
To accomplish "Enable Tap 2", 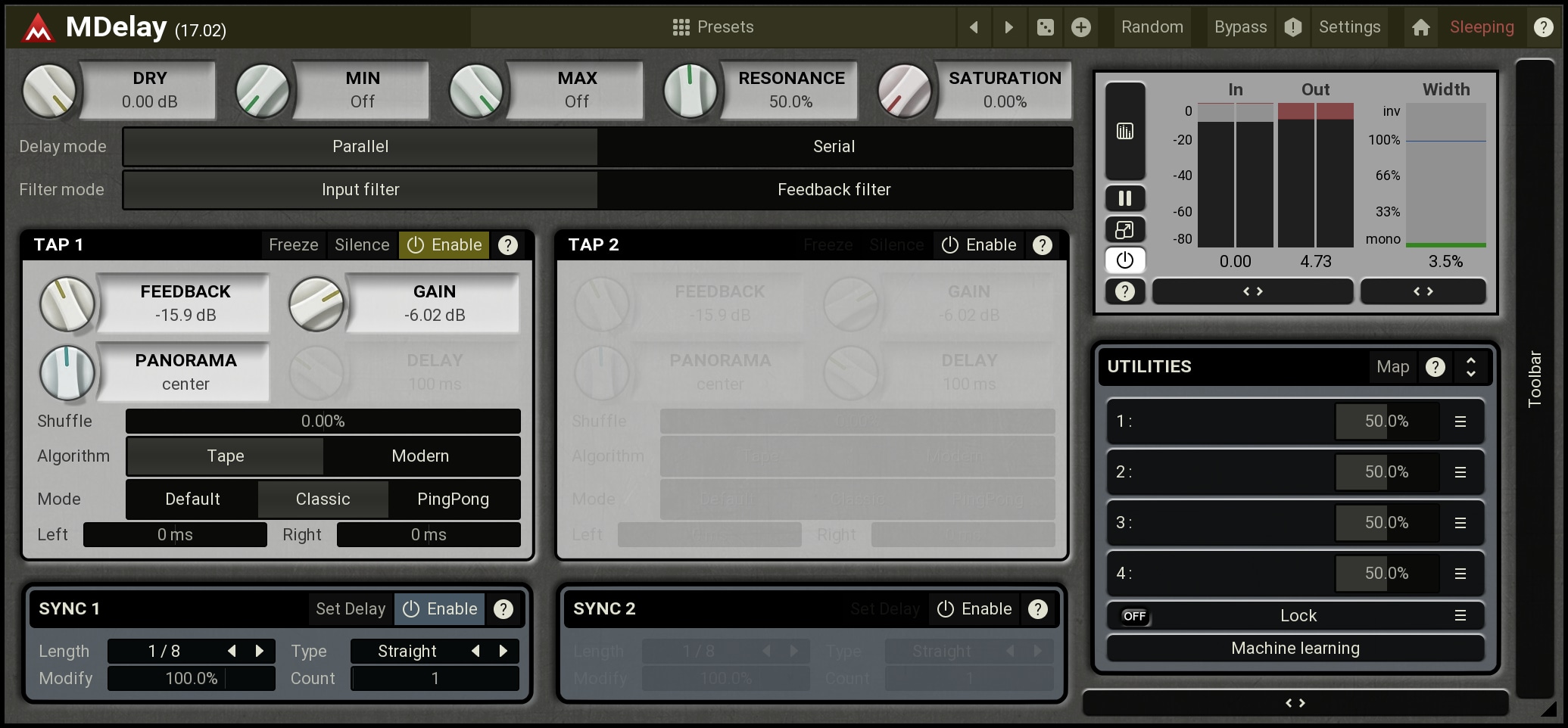I will 978,245.
